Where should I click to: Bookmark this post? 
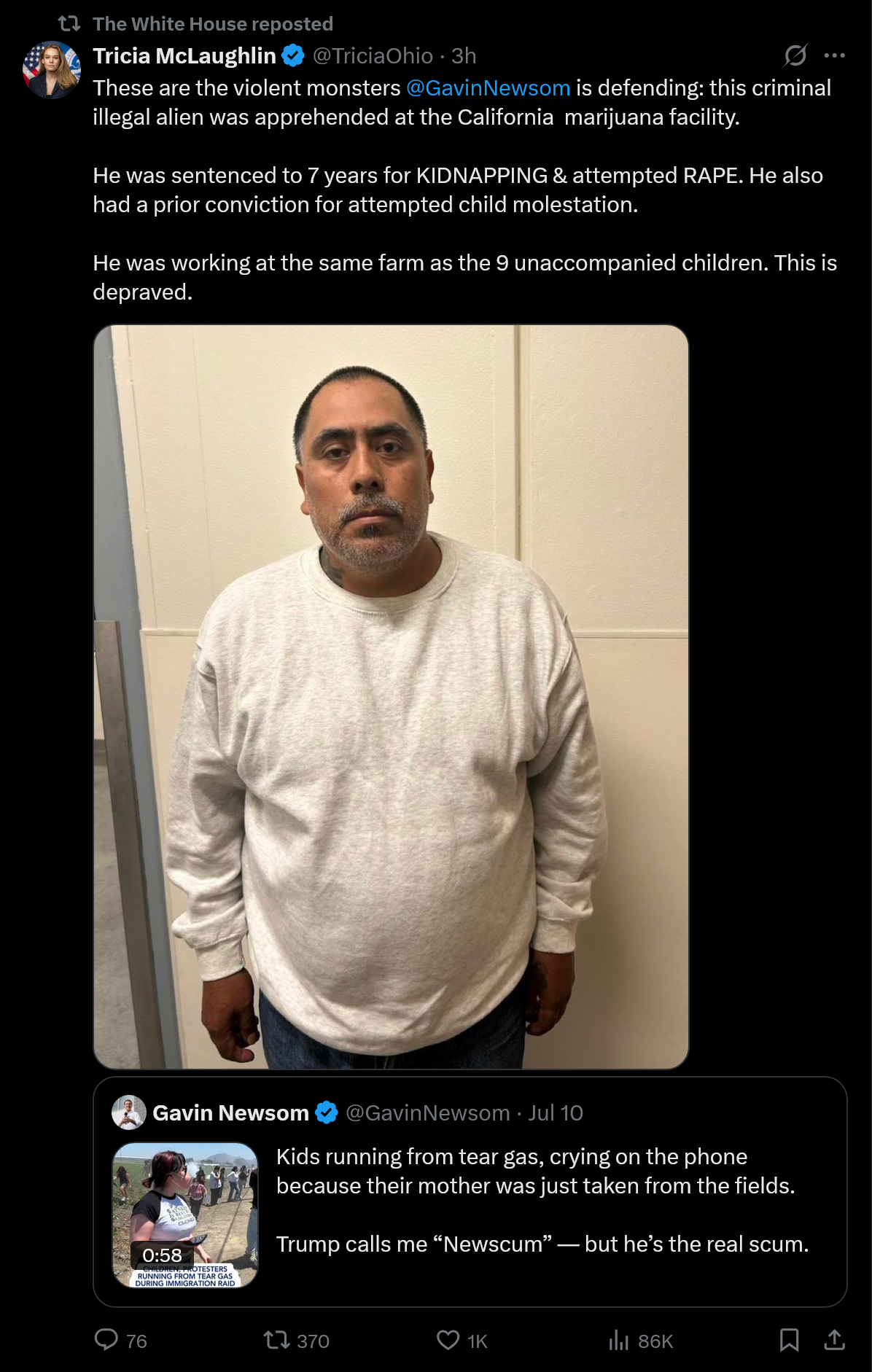(x=789, y=1339)
